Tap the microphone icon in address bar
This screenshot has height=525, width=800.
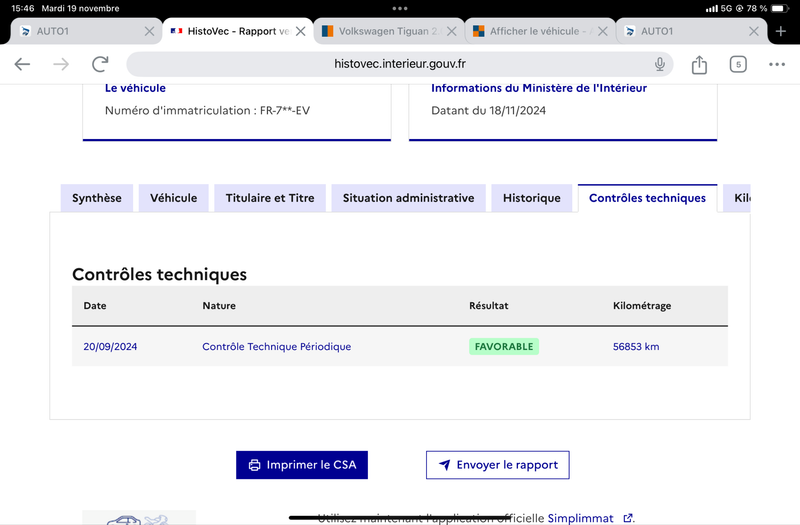coord(660,64)
